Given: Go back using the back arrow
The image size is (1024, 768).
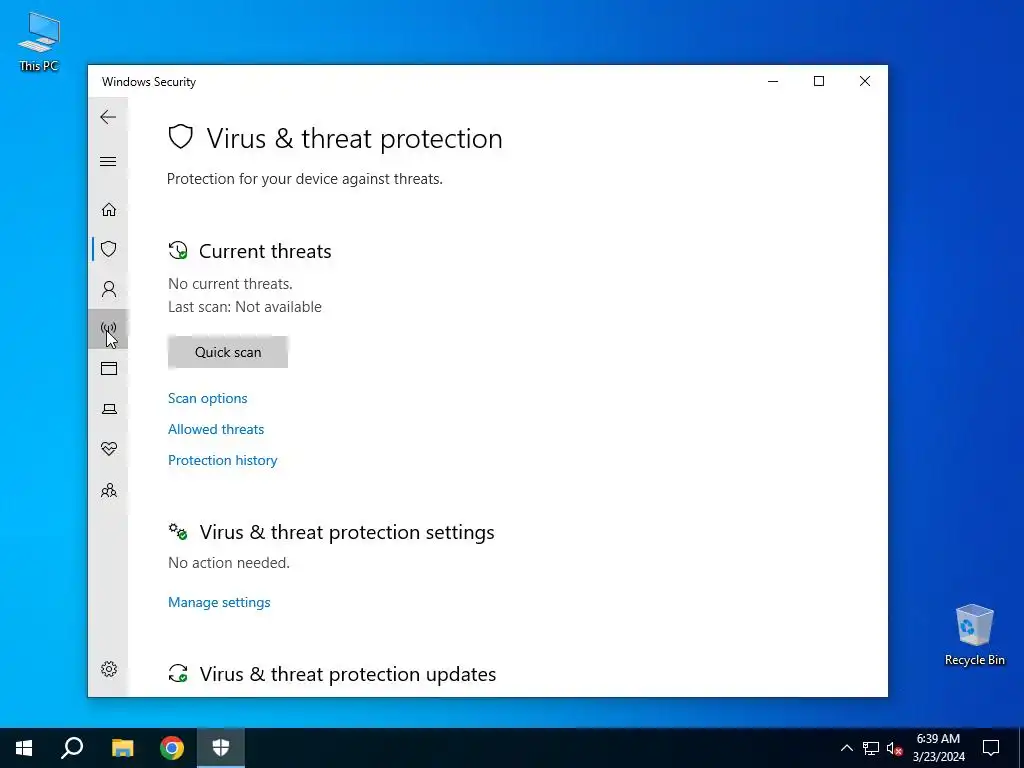Looking at the screenshot, I should click(x=108, y=117).
